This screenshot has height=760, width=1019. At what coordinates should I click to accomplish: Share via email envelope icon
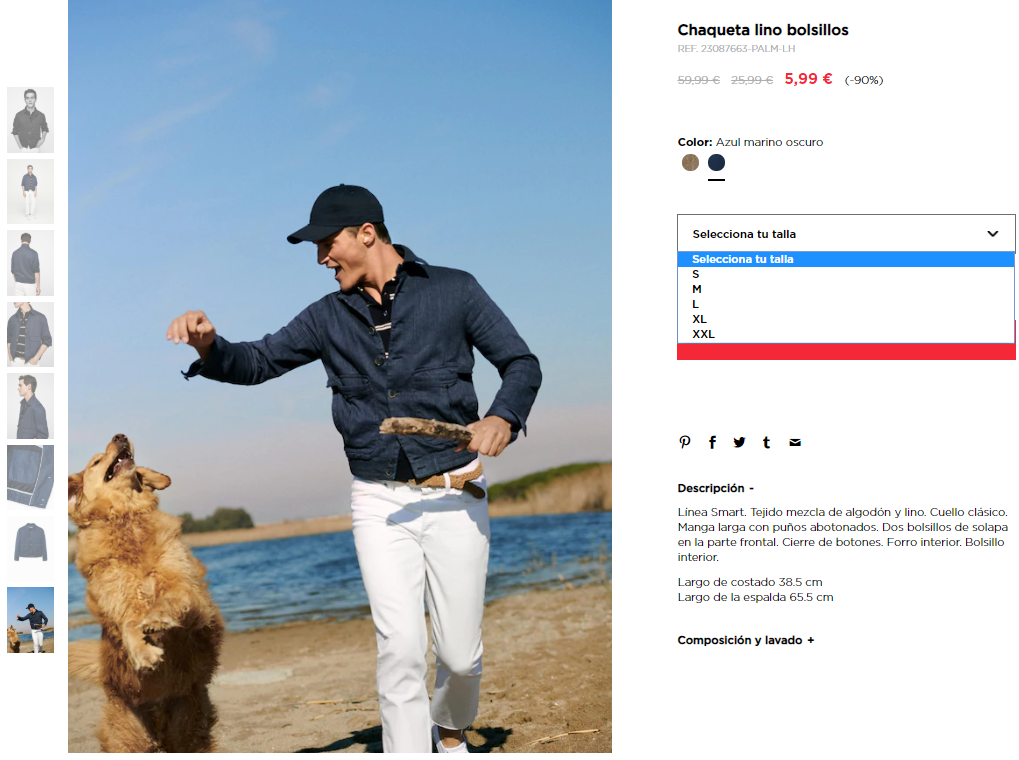tap(795, 442)
